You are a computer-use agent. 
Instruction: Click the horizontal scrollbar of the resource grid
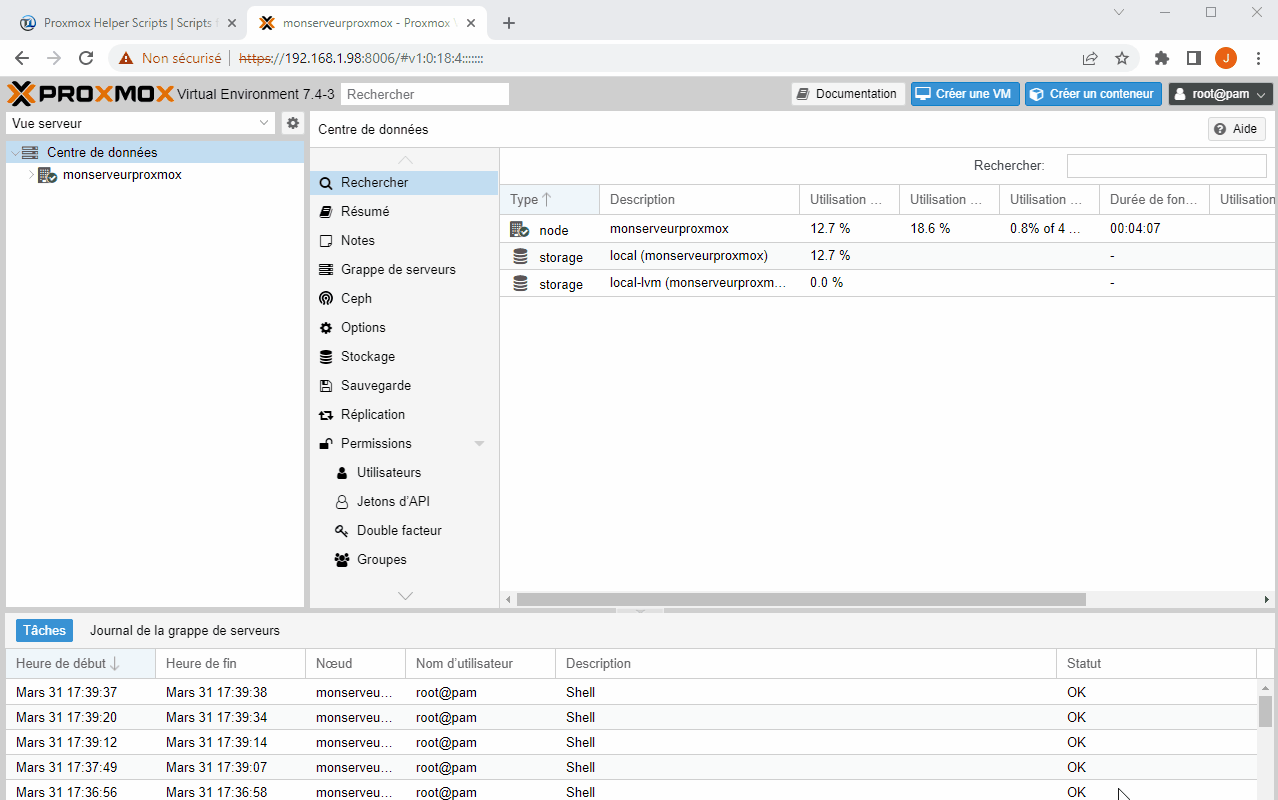(x=800, y=599)
